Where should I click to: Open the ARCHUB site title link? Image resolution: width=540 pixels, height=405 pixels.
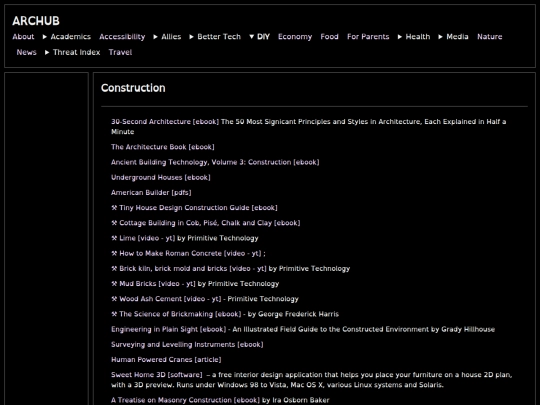pos(36,21)
